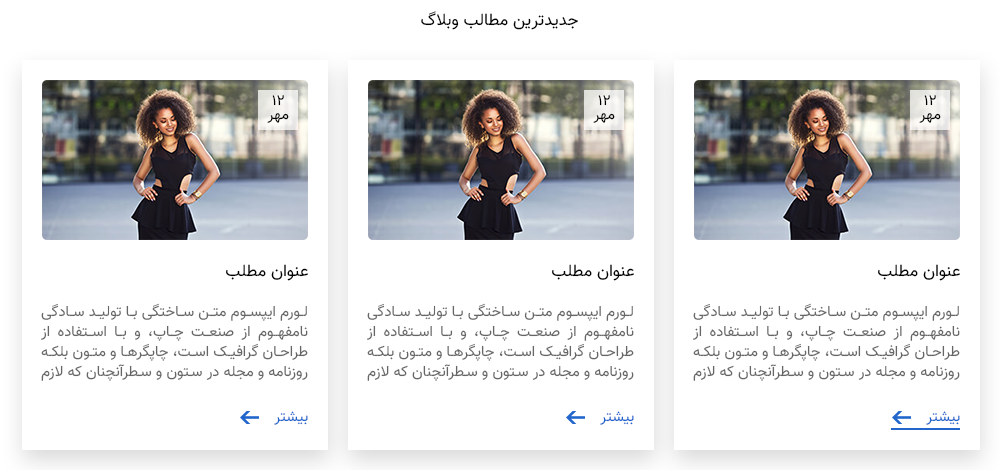
Task: Click the lorem ipsum excerpt in the middle card
Action: (x=501, y=343)
